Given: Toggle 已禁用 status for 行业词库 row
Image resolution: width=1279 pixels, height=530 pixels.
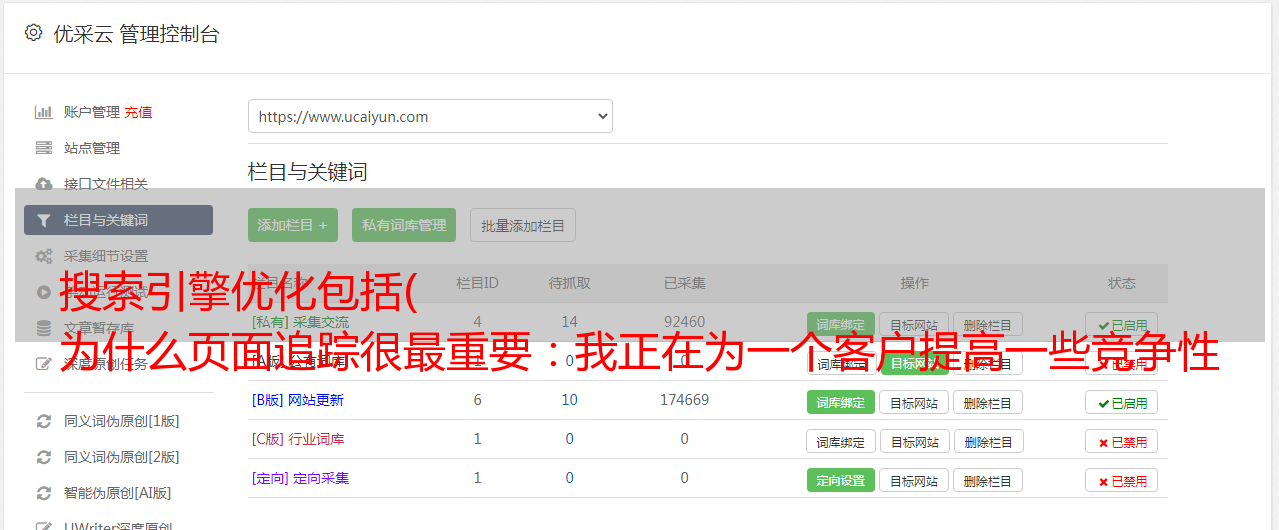Looking at the screenshot, I should [x=1122, y=441].
